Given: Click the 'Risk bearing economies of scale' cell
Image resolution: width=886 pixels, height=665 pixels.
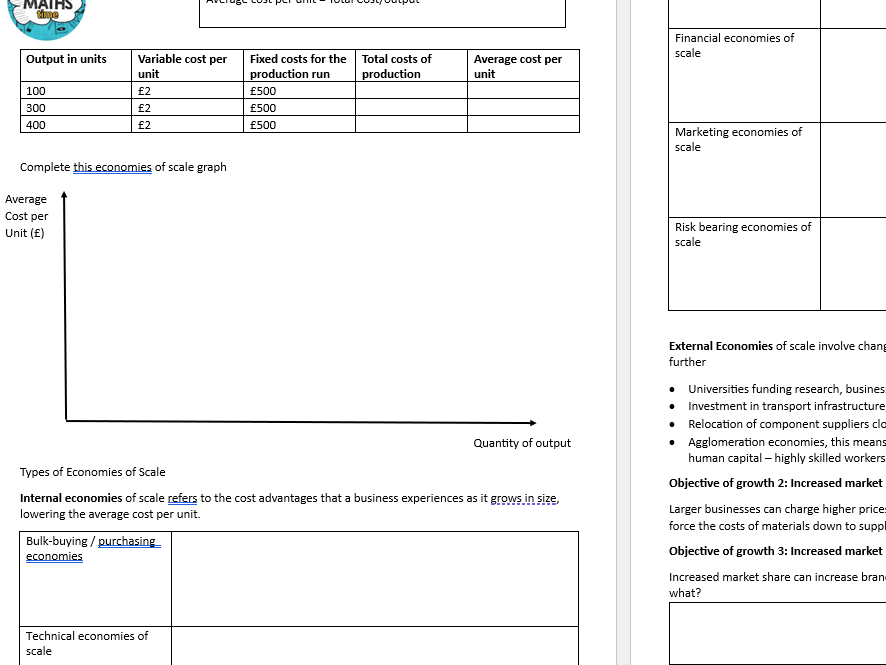Looking at the screenshot, I should (744, 264).
